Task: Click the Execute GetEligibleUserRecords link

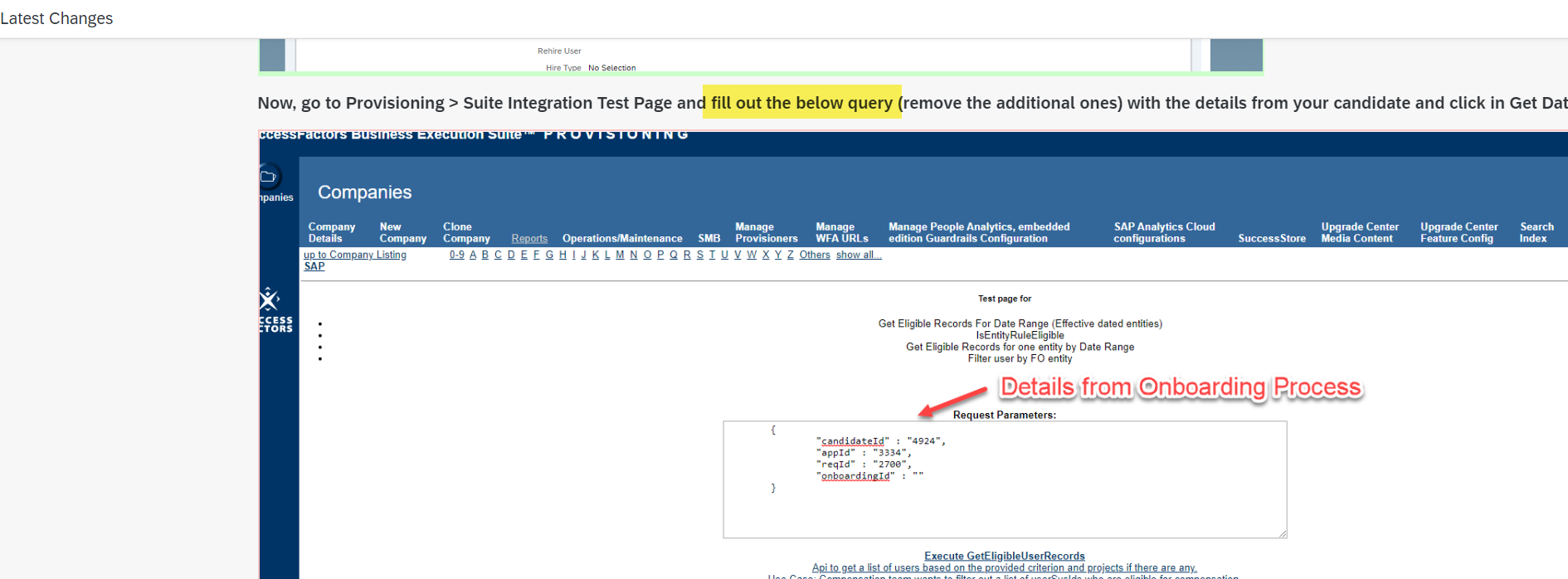Action: (1005, 556)
